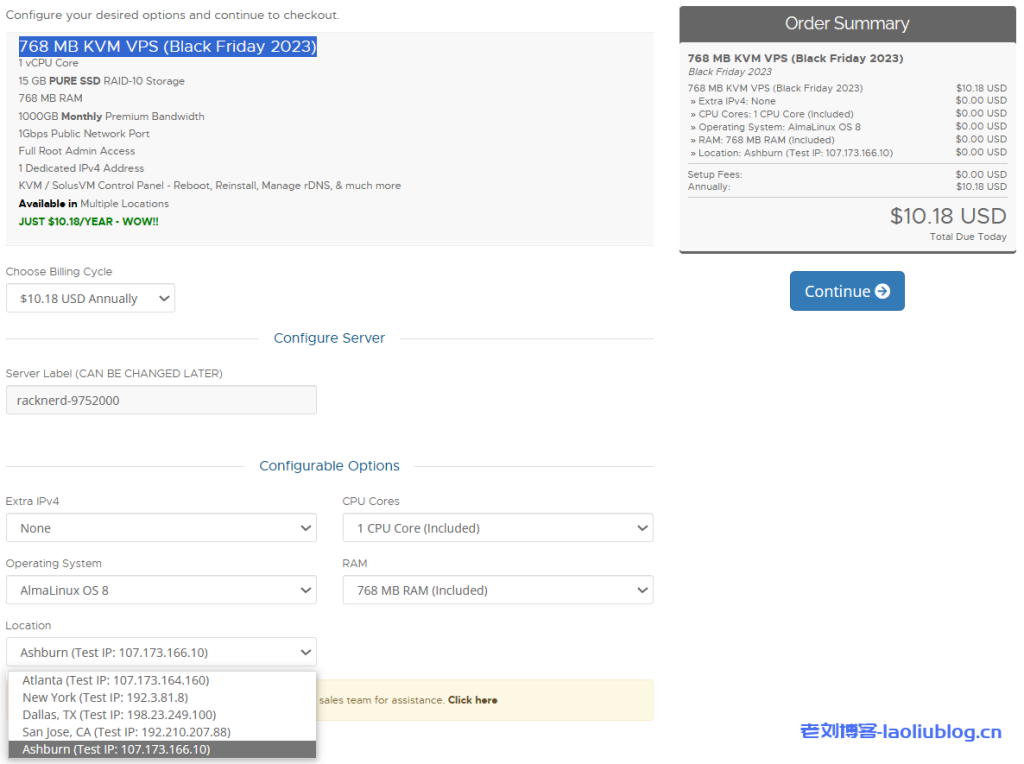Pick San Jose, CA location option

[126, 732]
